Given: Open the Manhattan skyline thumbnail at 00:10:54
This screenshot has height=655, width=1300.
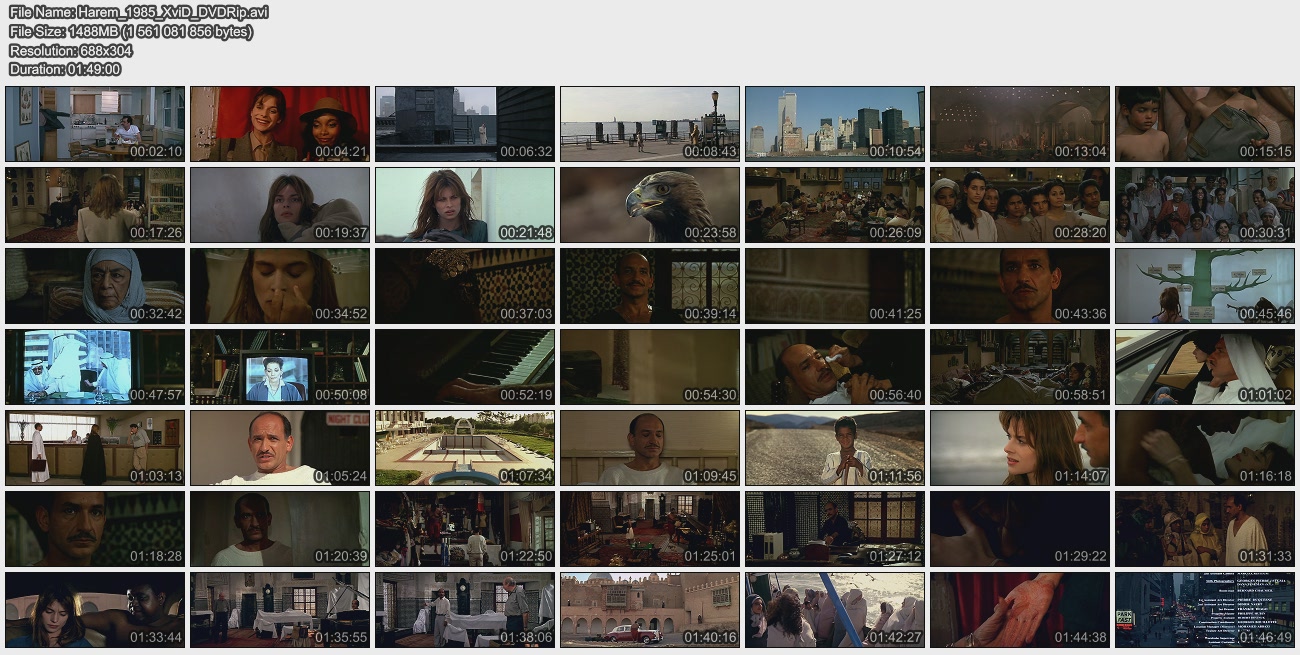Looking at the screenshot, I should pos(835,124).
